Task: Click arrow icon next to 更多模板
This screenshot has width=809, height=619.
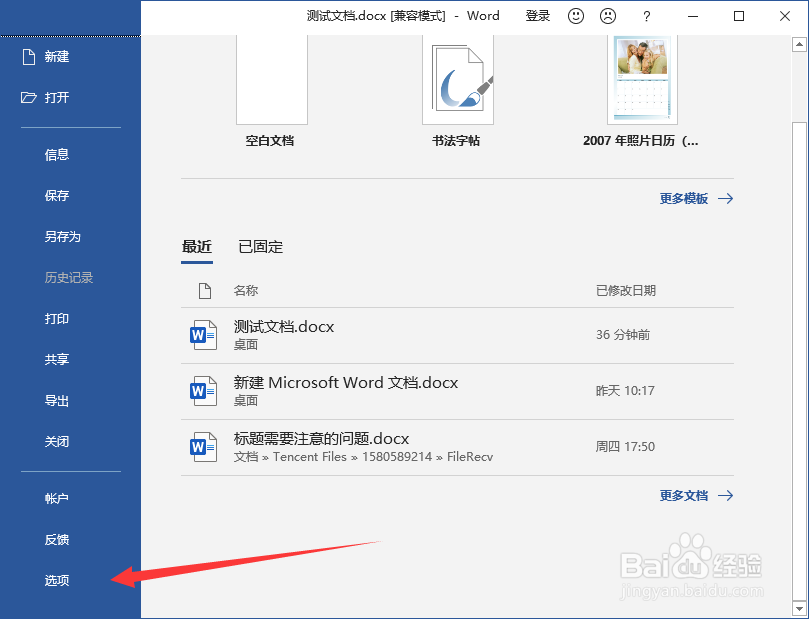Action: pos(725,199)
